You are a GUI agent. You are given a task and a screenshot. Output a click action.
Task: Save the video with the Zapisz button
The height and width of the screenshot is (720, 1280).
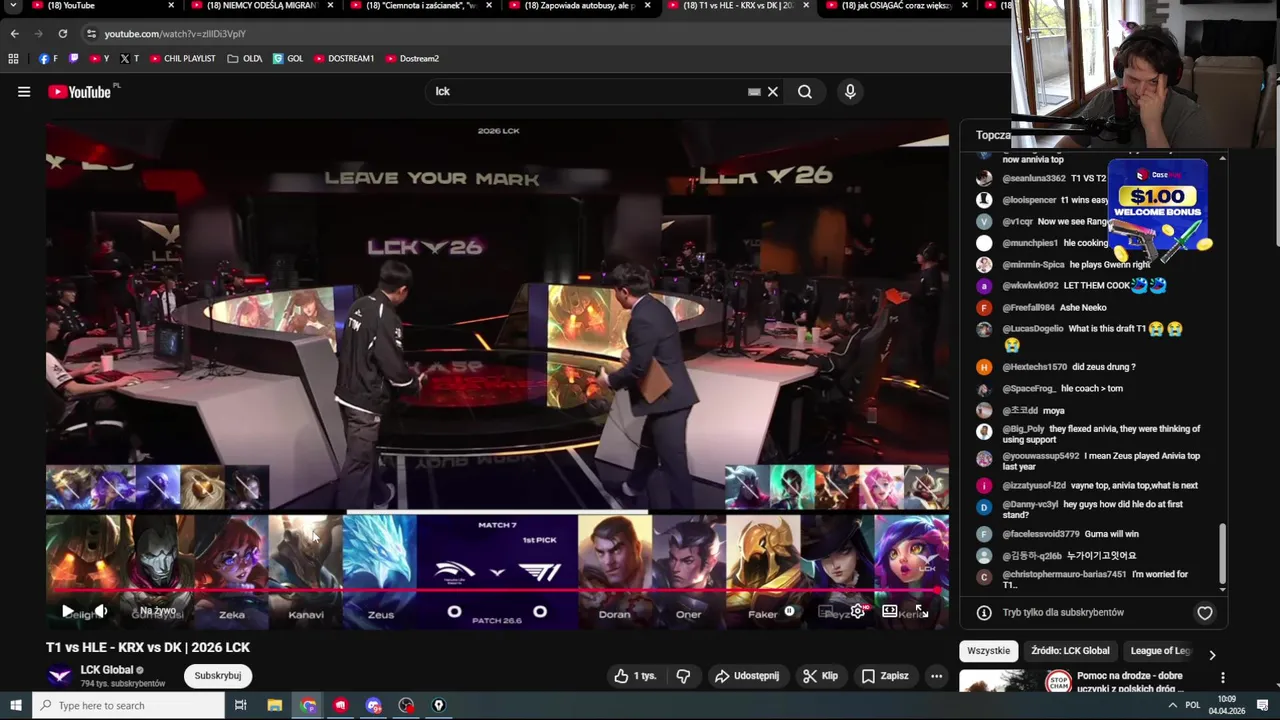pos(885,676)
